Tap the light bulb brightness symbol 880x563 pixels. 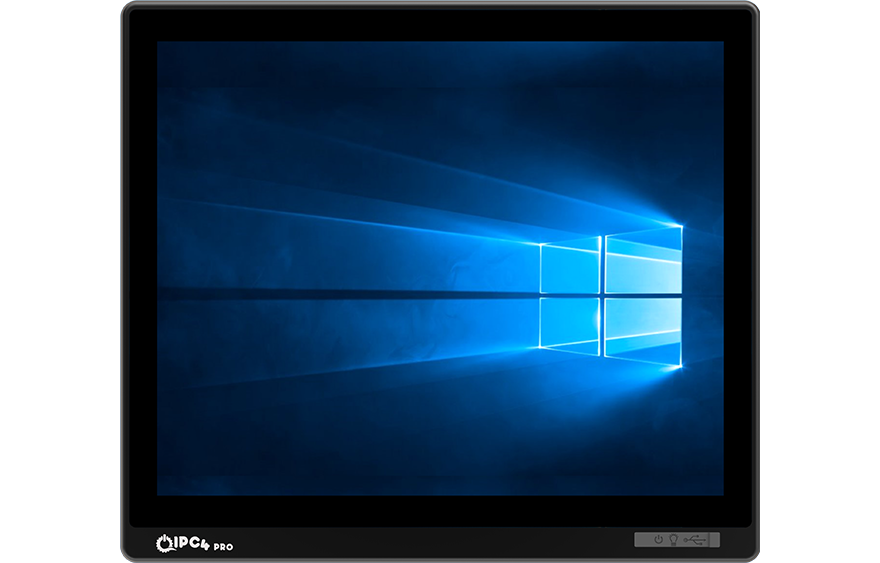[673, 540]
